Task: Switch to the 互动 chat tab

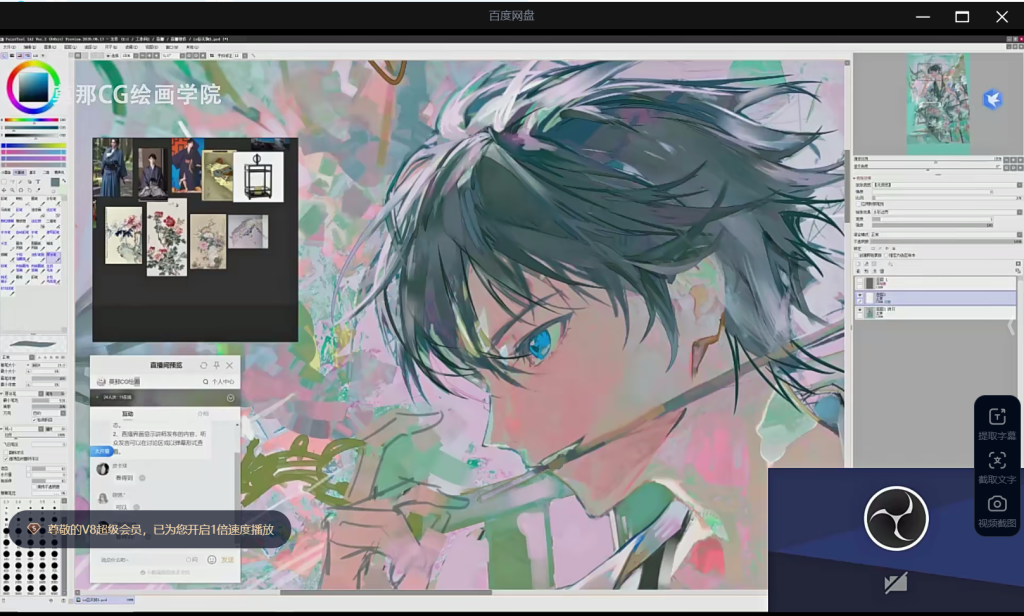Action: tap(128, 413)
